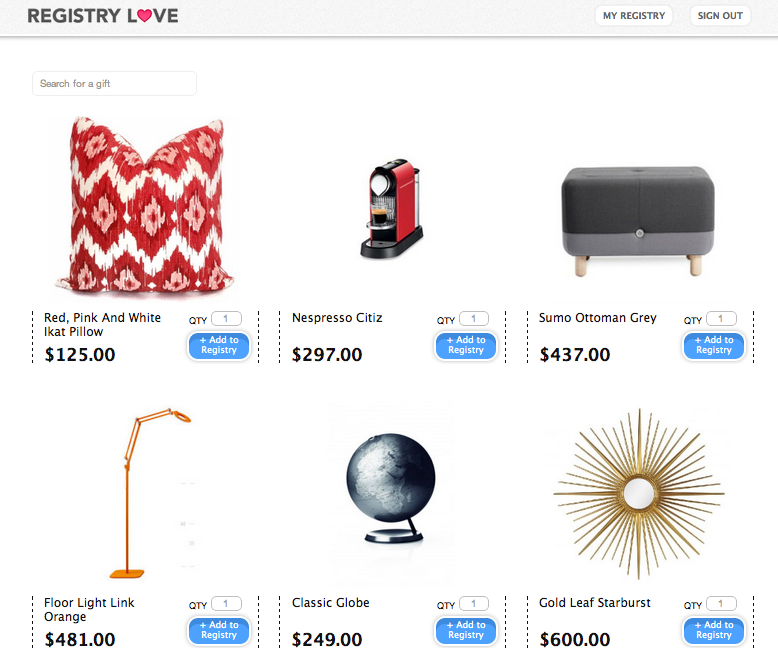
Task: Add Gold Leaf Starburst to registry
Action: [713, 630]
